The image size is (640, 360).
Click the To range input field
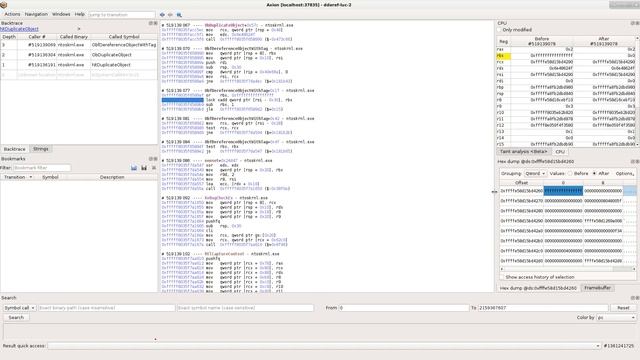tap(543, 308)
